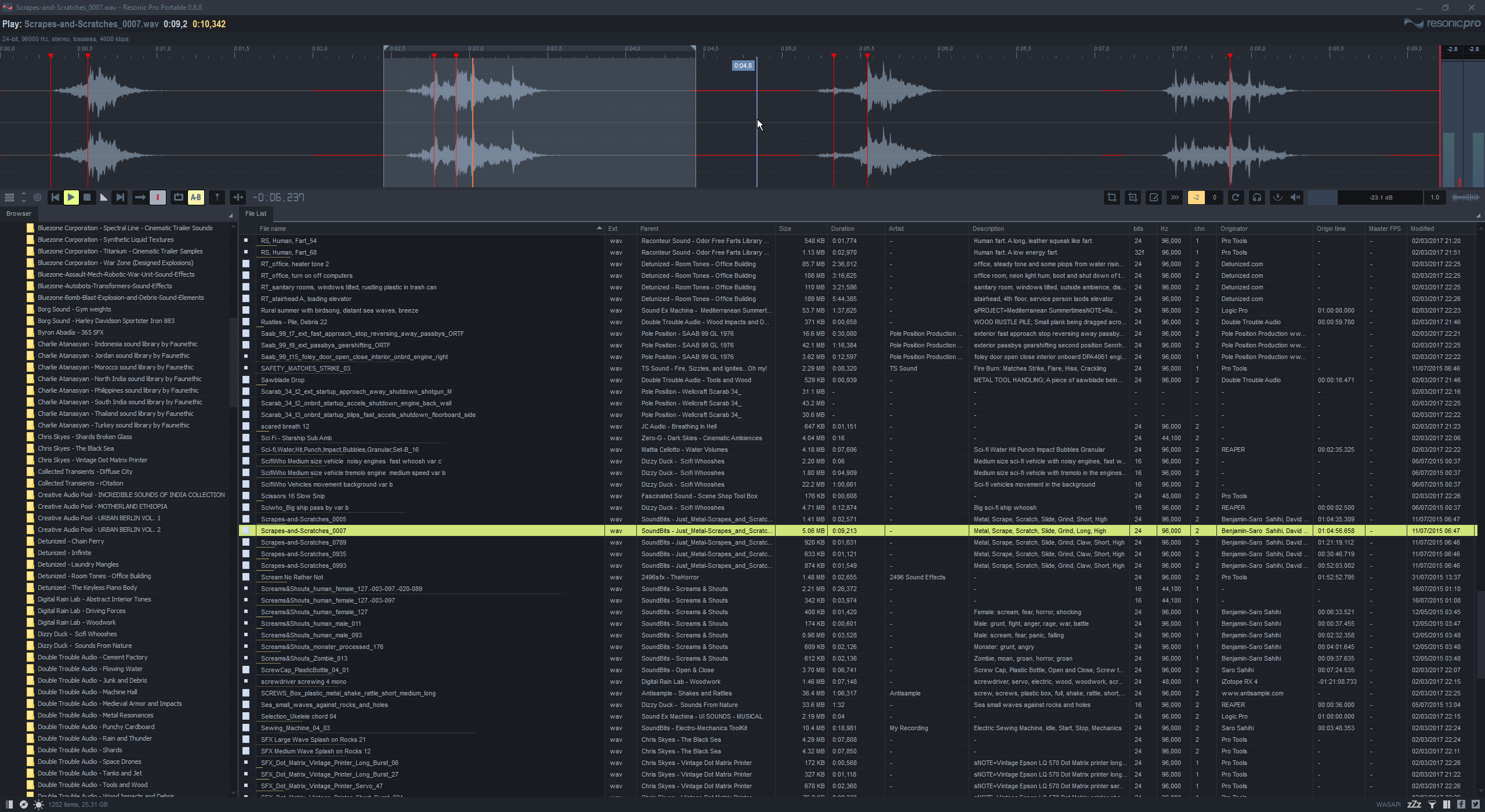
Task: Click the reset circular arrow icon
Action: [1236, 197]
